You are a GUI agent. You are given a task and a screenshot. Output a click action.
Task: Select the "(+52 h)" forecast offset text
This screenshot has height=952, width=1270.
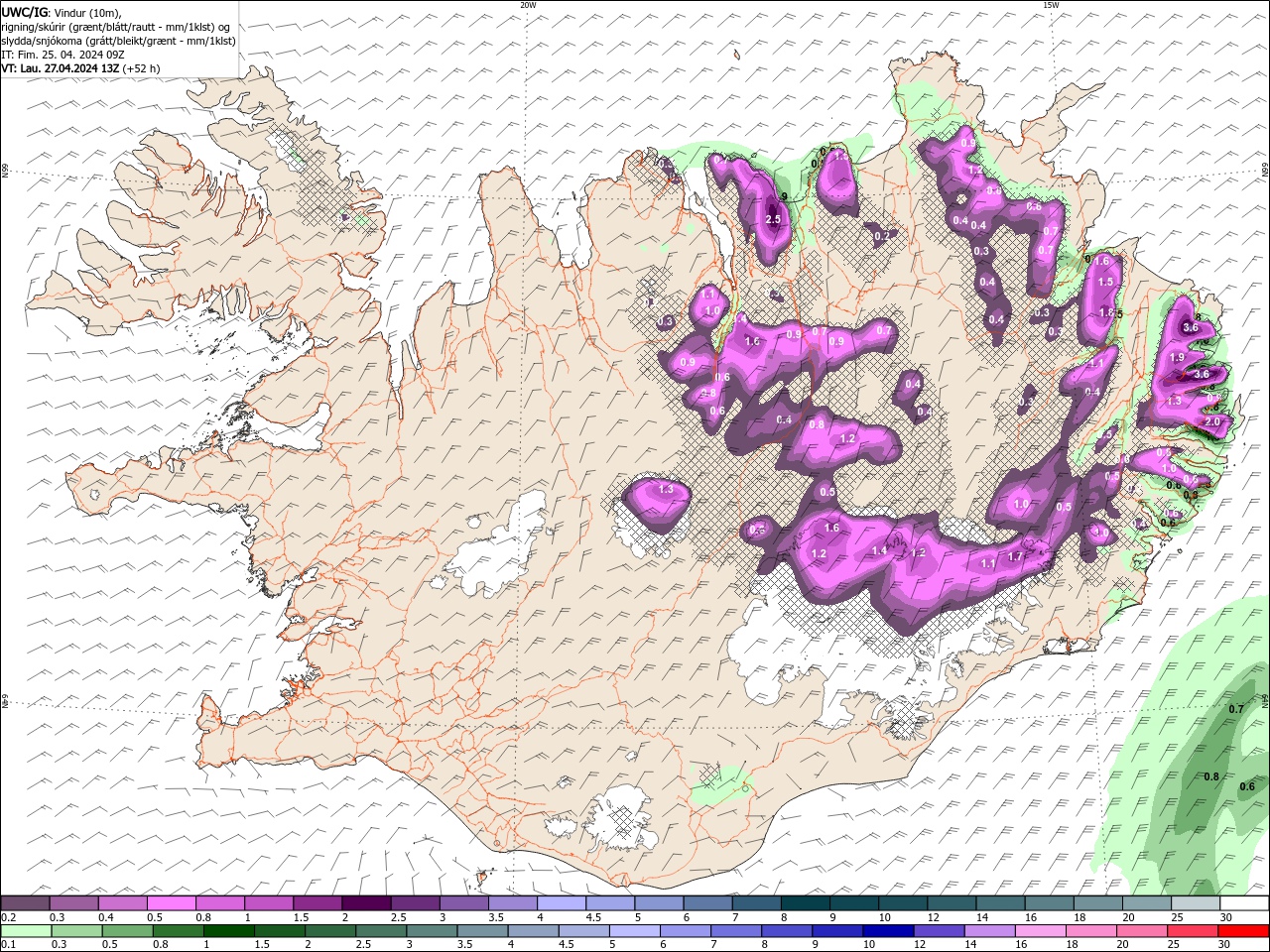tap(142, 68)
